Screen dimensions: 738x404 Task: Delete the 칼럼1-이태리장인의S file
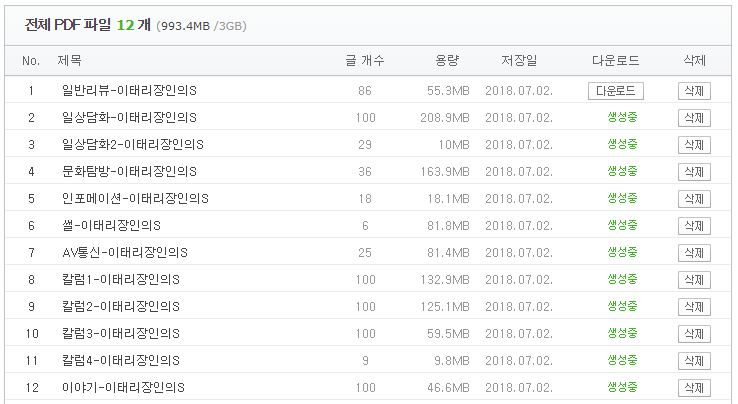tap(694, 280)
